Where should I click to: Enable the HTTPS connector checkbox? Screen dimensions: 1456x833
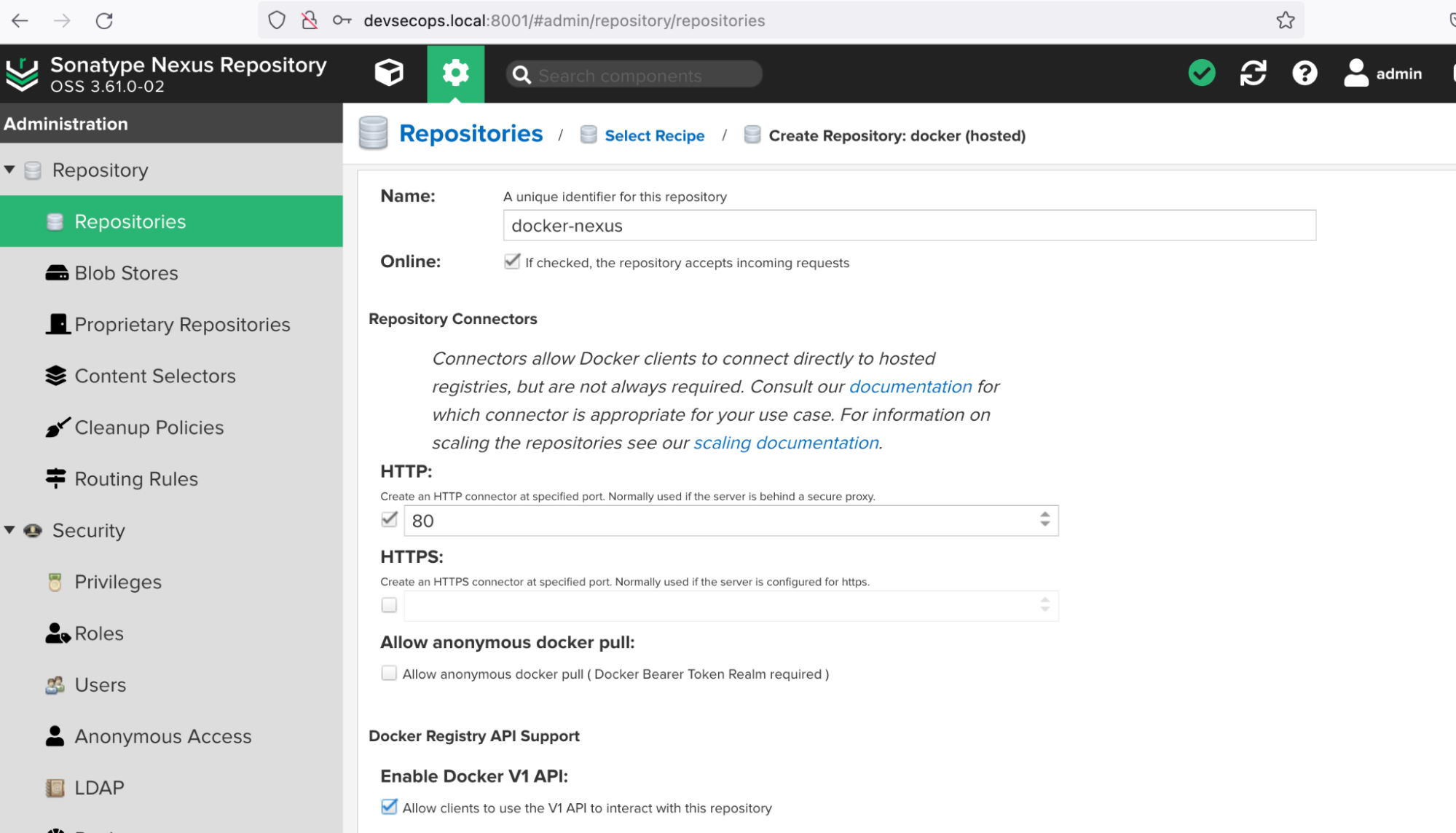point(389,605)
